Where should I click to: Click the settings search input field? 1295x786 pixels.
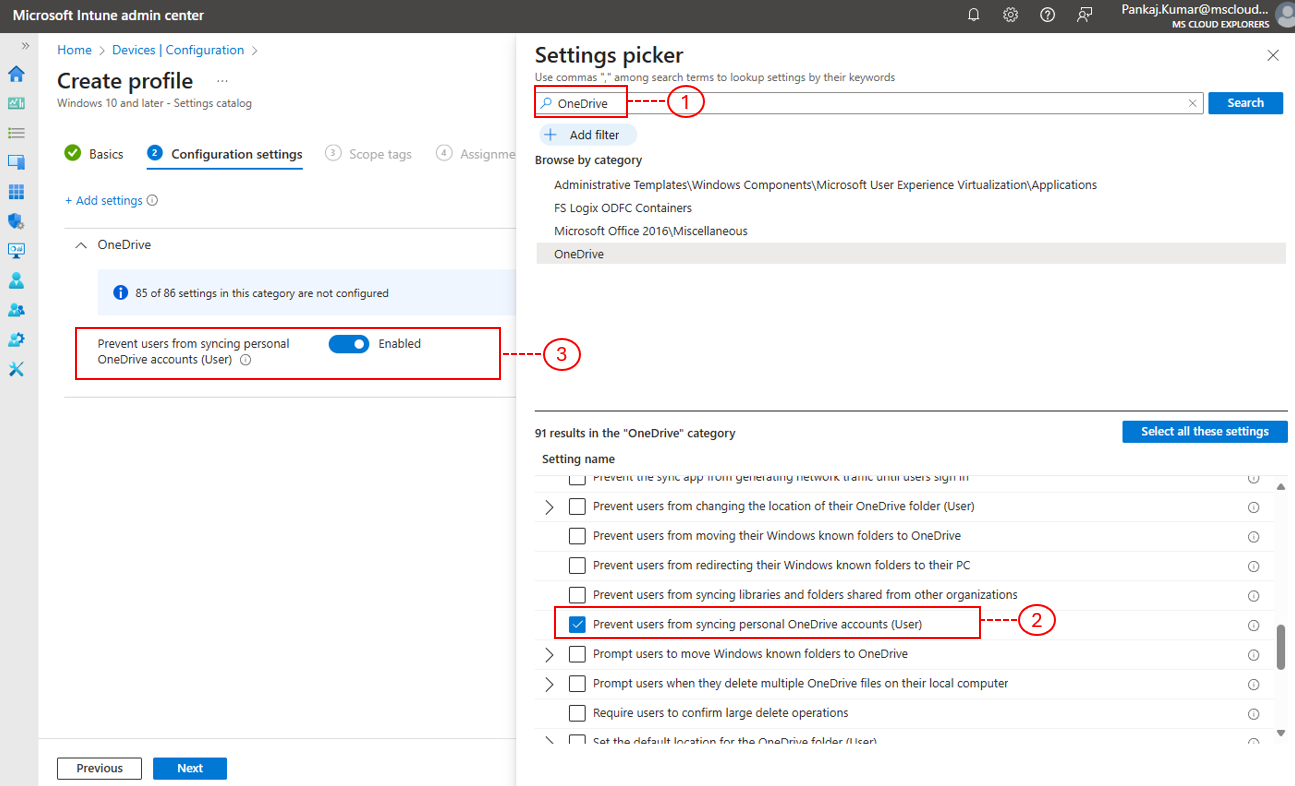[x=869, y=103]
